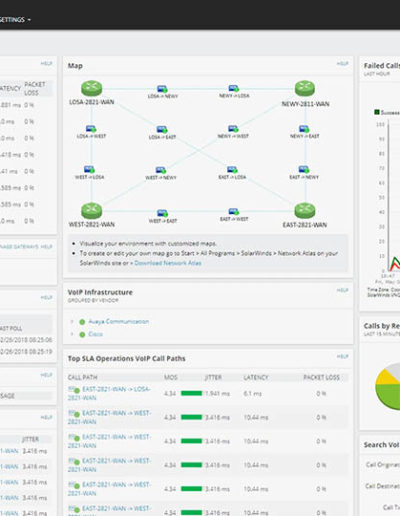Sort by the MOS column header
The height and width of the screenshot is (516, 400).
(x=171, y=377)
